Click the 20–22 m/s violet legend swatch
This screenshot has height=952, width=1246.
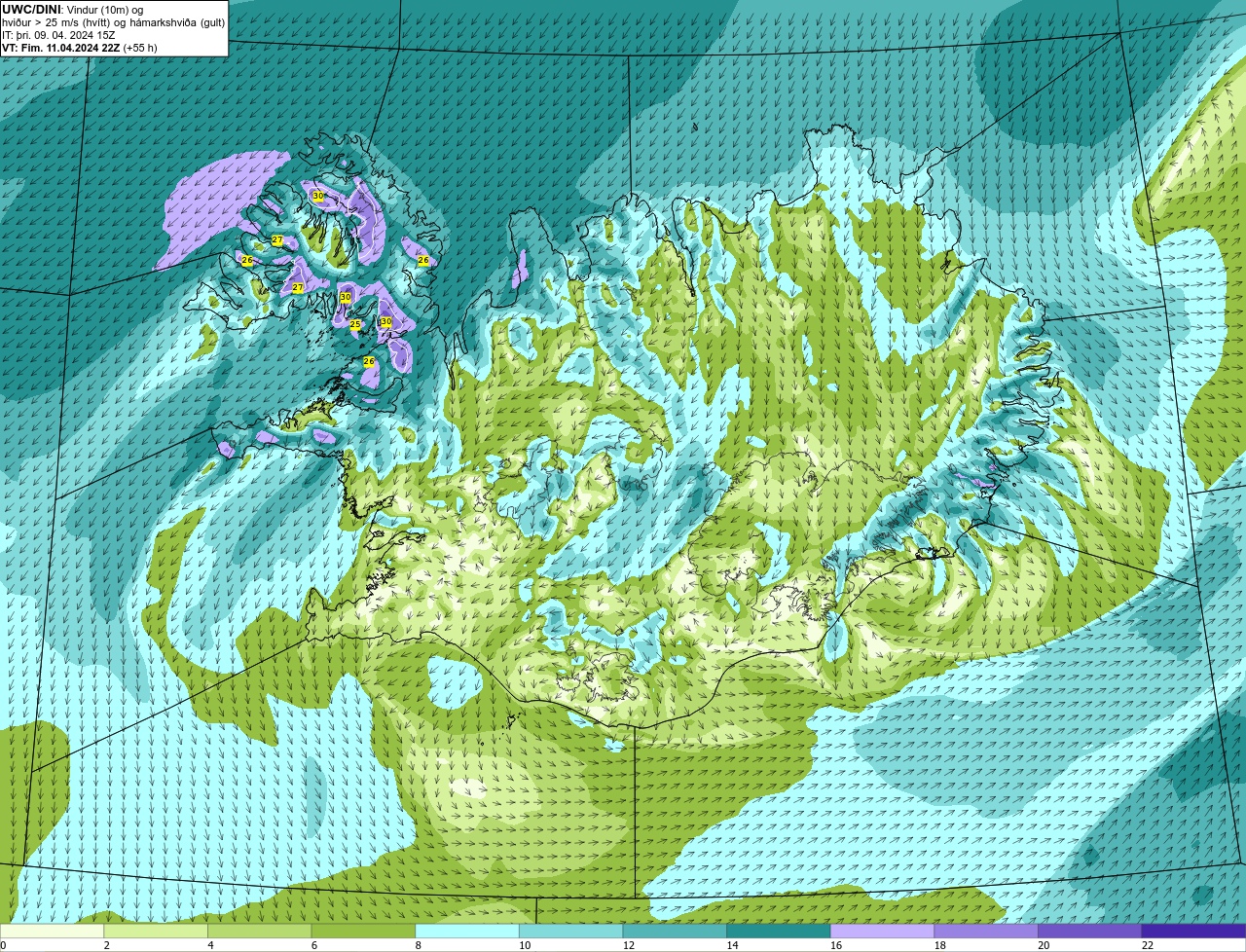tap(1090, 932)
